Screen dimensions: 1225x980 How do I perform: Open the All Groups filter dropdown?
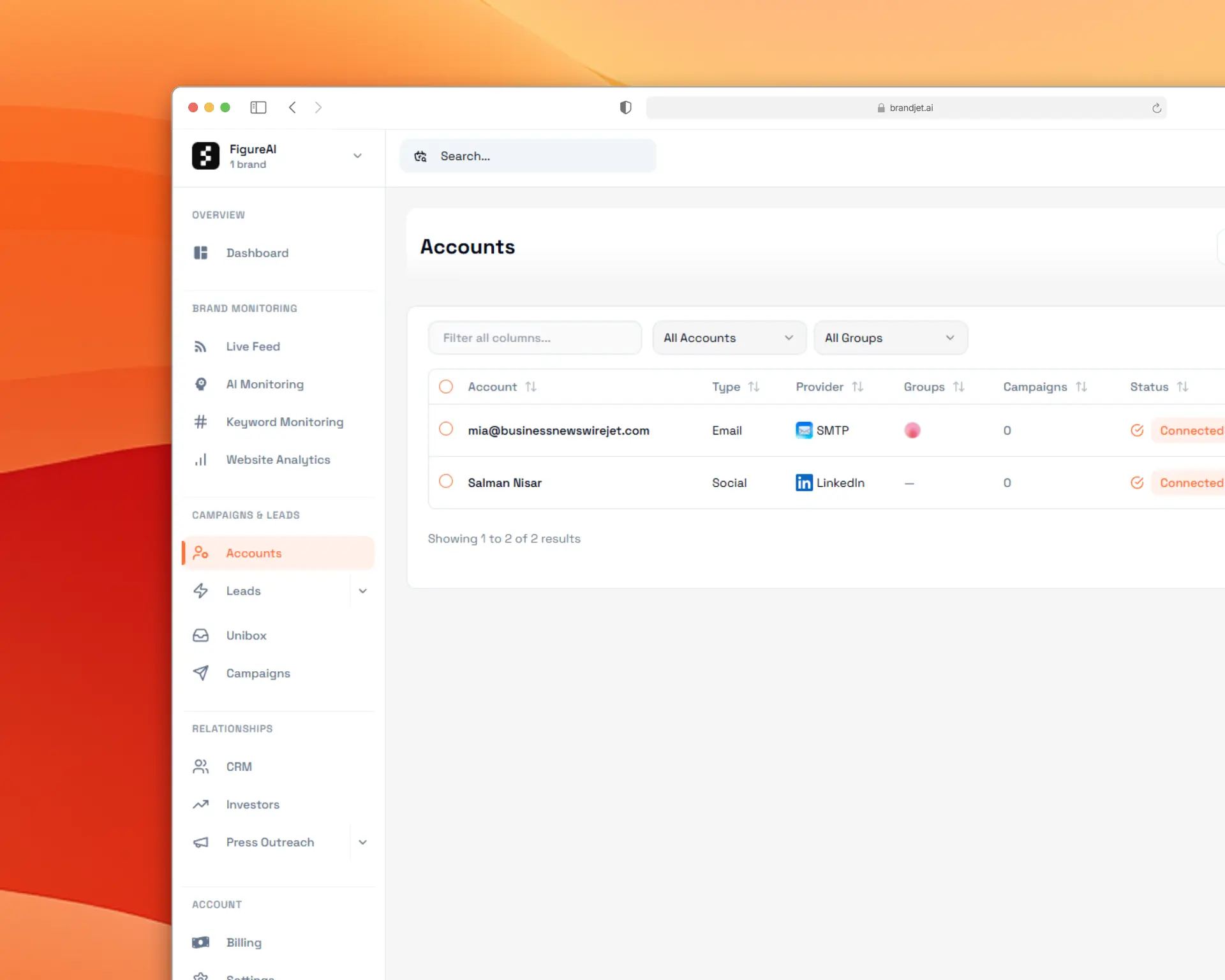pyautogui.click(x=891, y=338)
